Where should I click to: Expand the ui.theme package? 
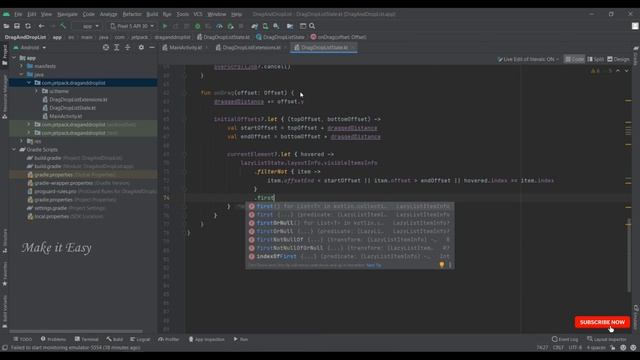pyautogui.click(x=37, y=91)
